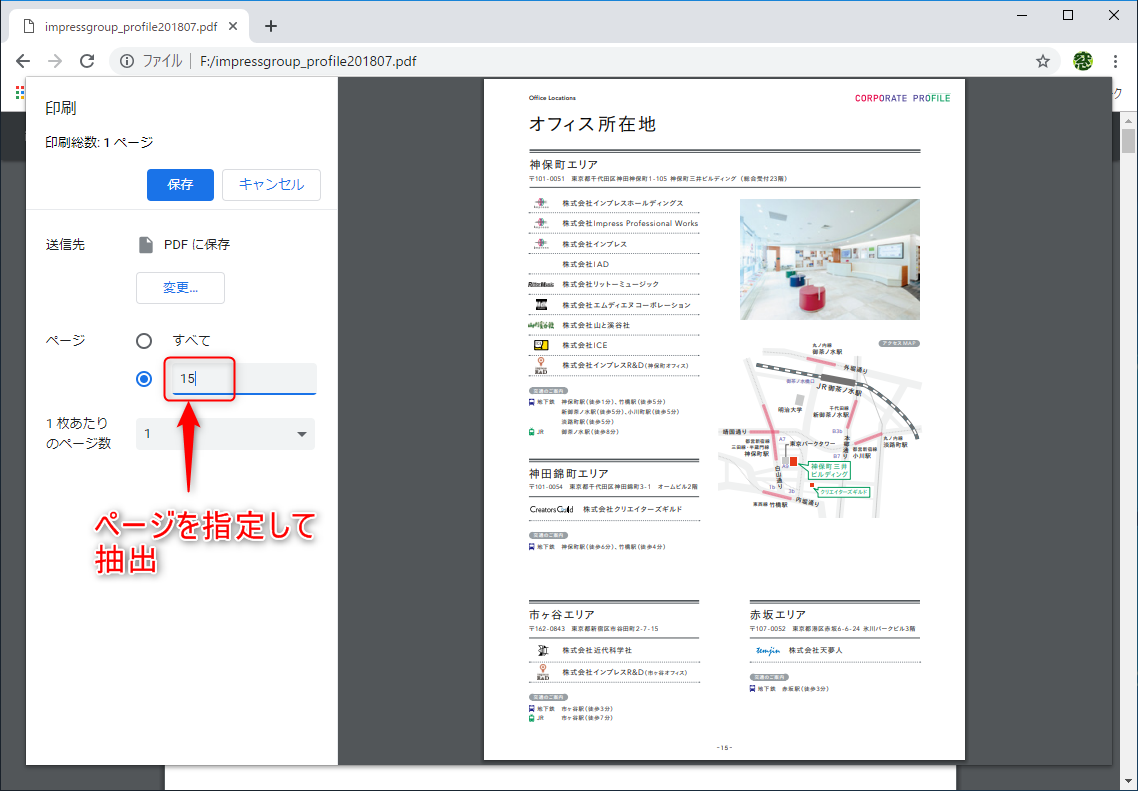
Task: Click the back navigation arrow
Action: click(23, 61)
